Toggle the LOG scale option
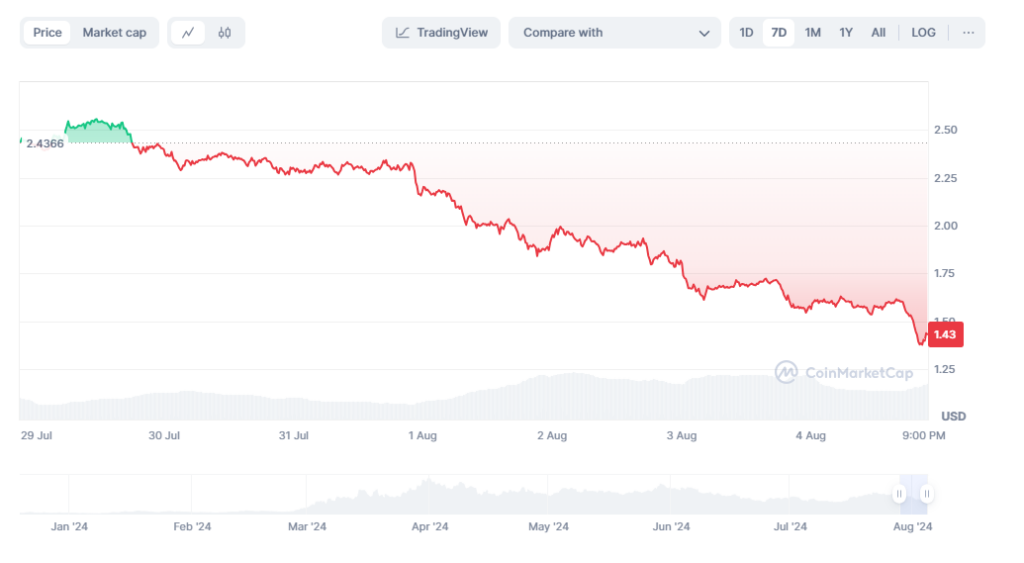Image resolution: width=1024 pixels, height=563 pixels. tap(923, 33)
